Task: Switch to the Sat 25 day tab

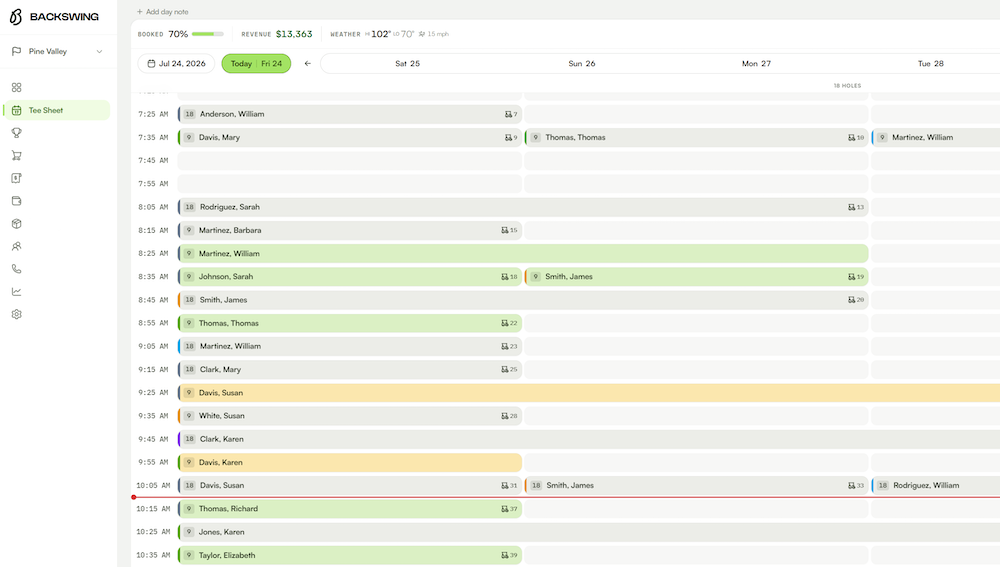Action: (x=408, y=63)
